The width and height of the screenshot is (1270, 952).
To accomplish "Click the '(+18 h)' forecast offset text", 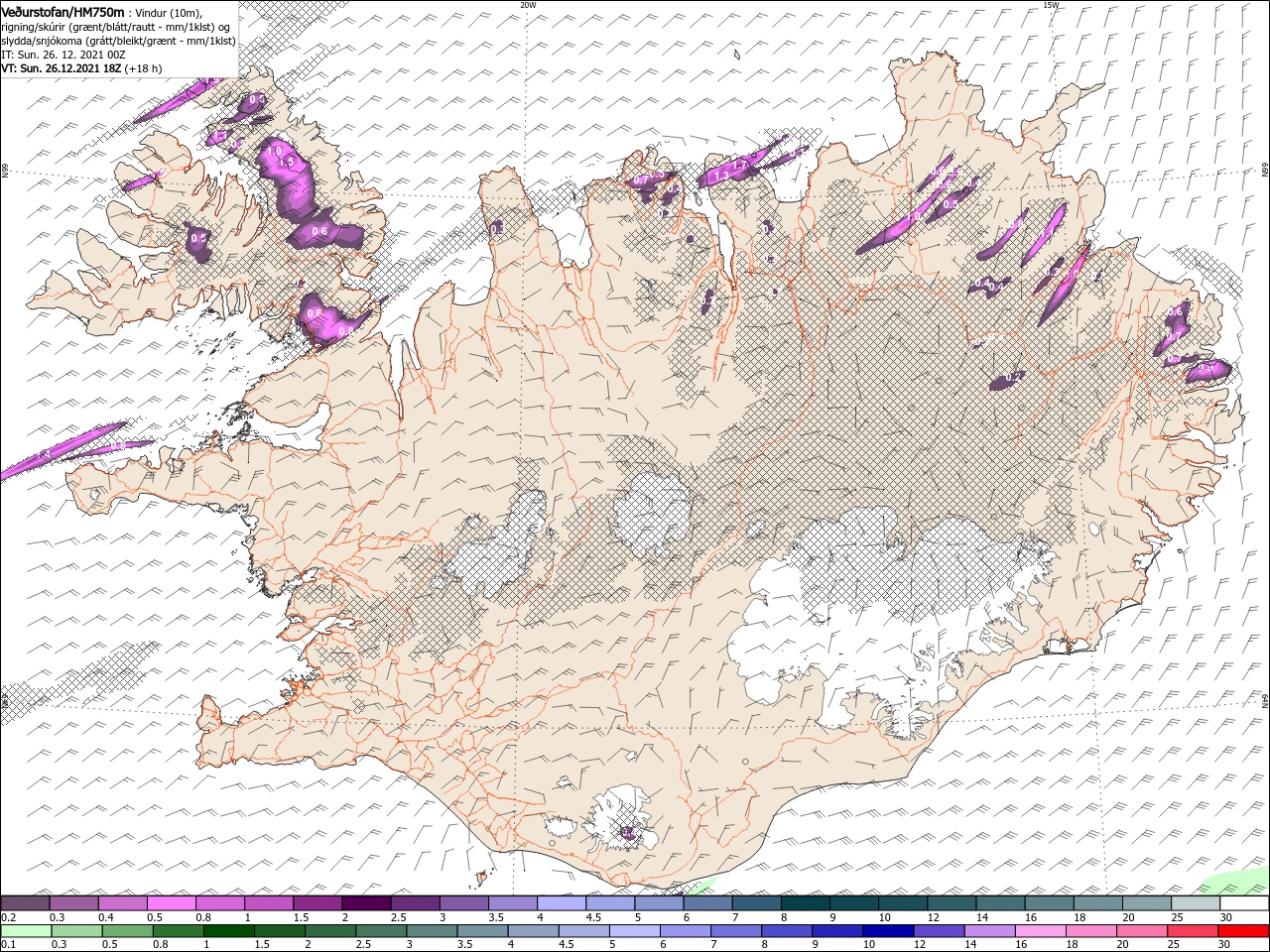I will tap(143, 68).
